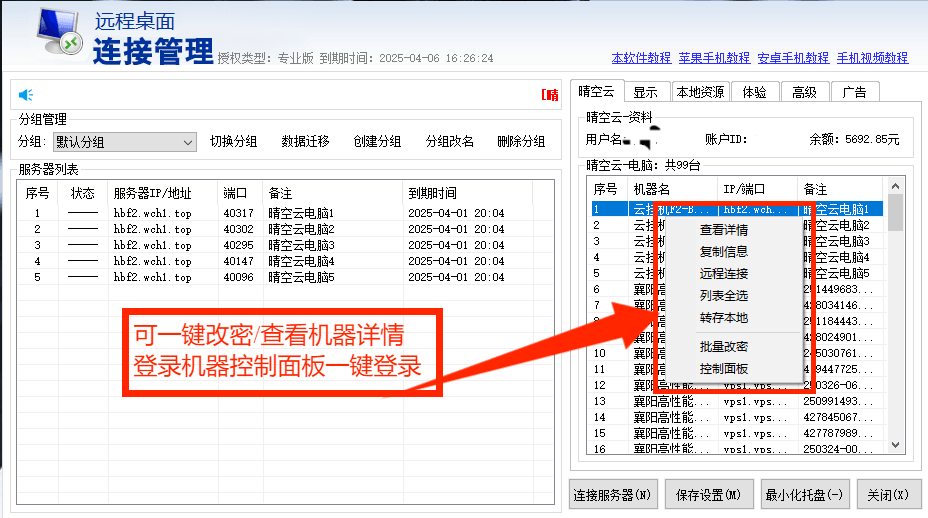Select server row 晴空云电脑3 in the list
This screenshot has height=518, width=928.
[300, 245]
